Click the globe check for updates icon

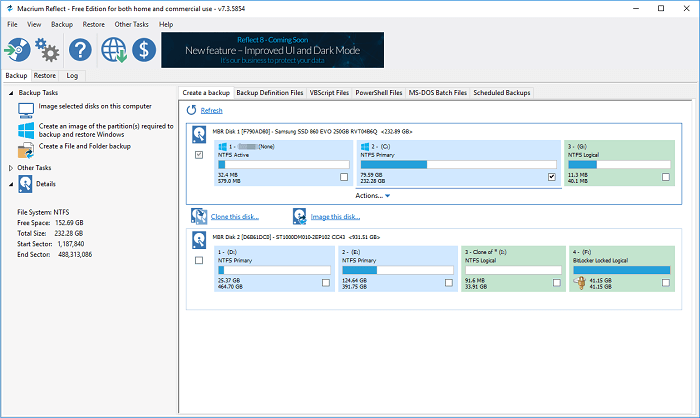(x=113, y=50)
